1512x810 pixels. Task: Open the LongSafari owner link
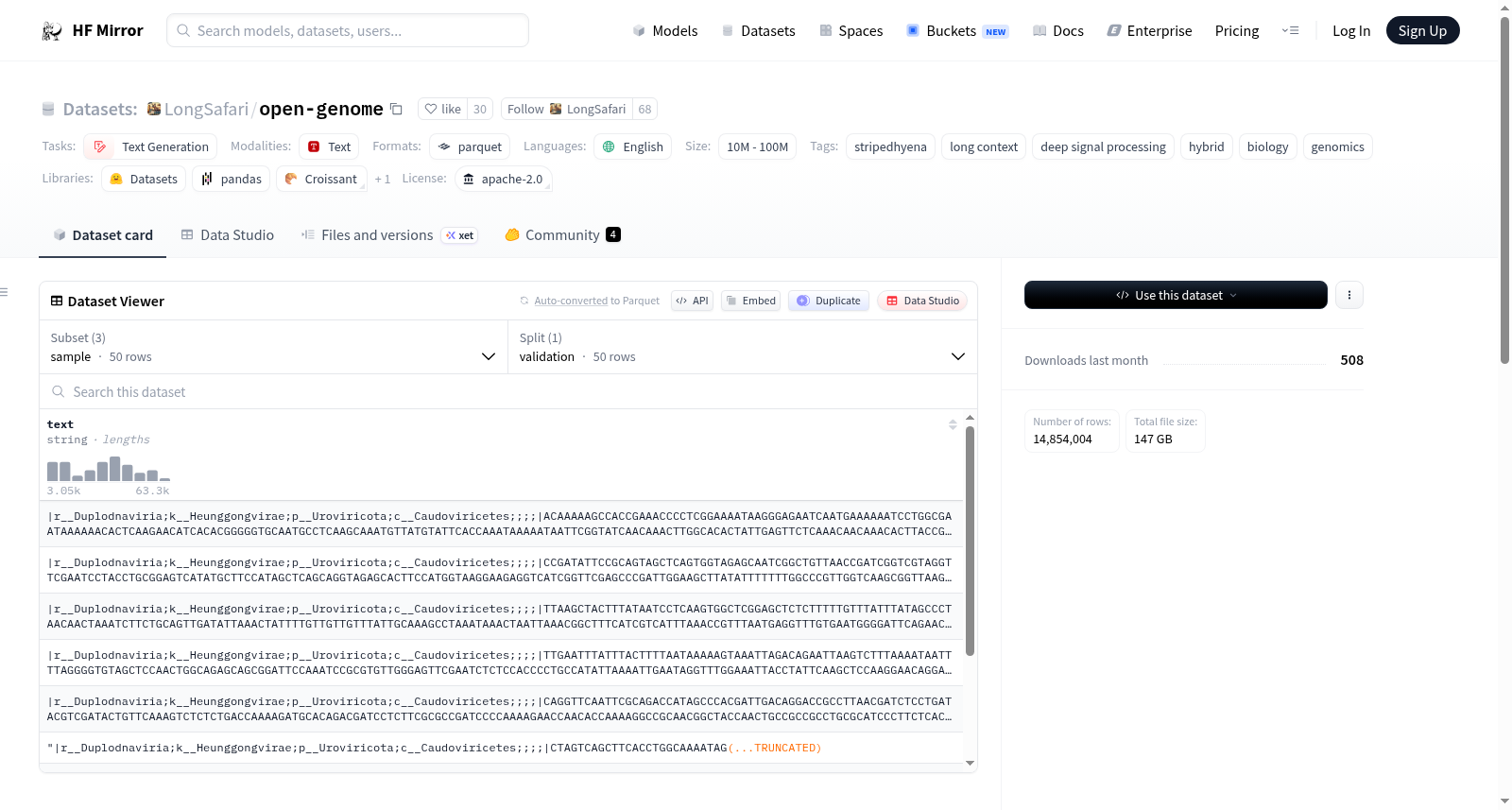click(206, 109)
